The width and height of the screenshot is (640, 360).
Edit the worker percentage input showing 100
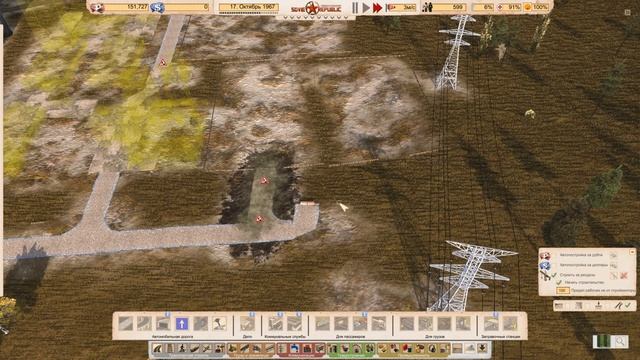pyautogui.click(x=563, y=290)
